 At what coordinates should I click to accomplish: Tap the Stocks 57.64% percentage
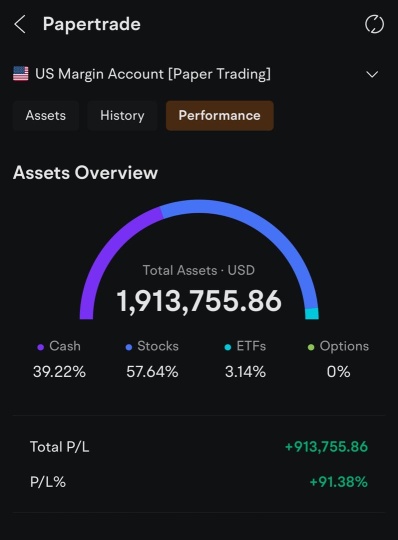click(152, 372)
